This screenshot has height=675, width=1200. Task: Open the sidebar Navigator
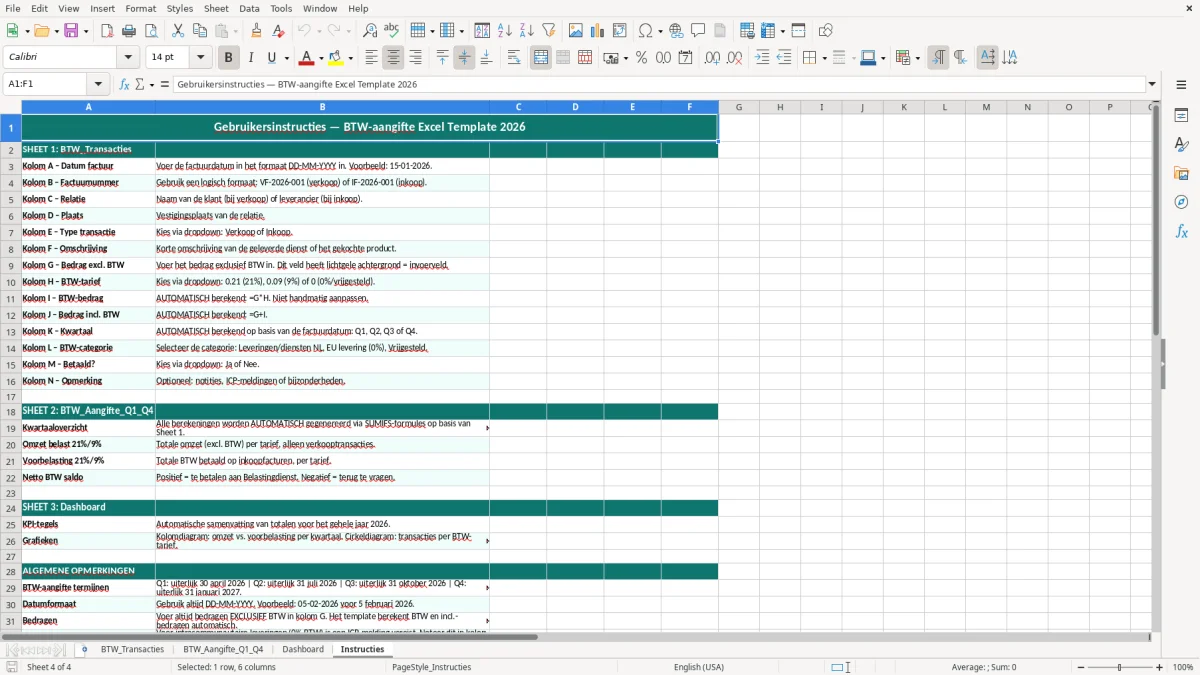(1181, 202)
